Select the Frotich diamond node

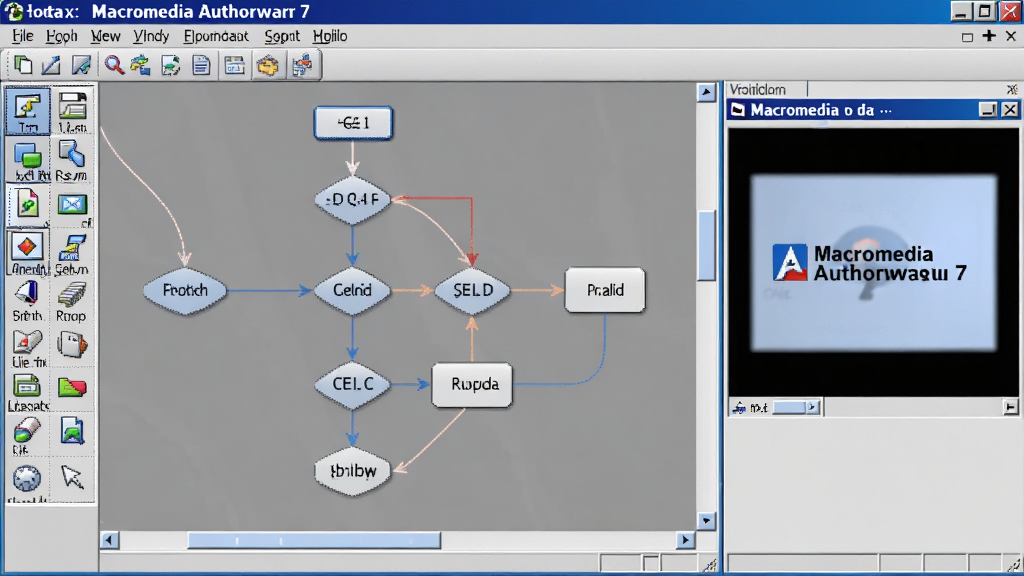tap(185, 290)
